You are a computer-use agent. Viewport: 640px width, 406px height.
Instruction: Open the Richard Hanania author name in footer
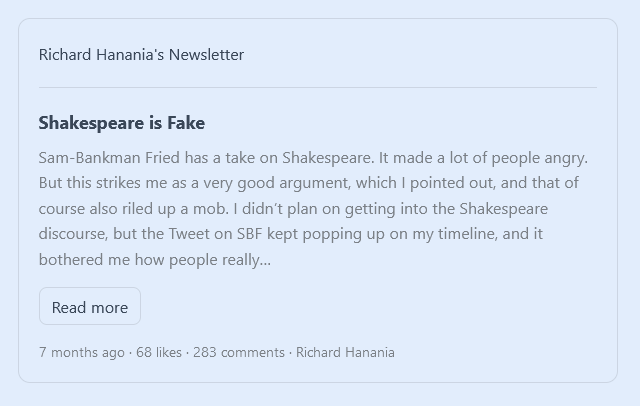(x=345, y=352)
